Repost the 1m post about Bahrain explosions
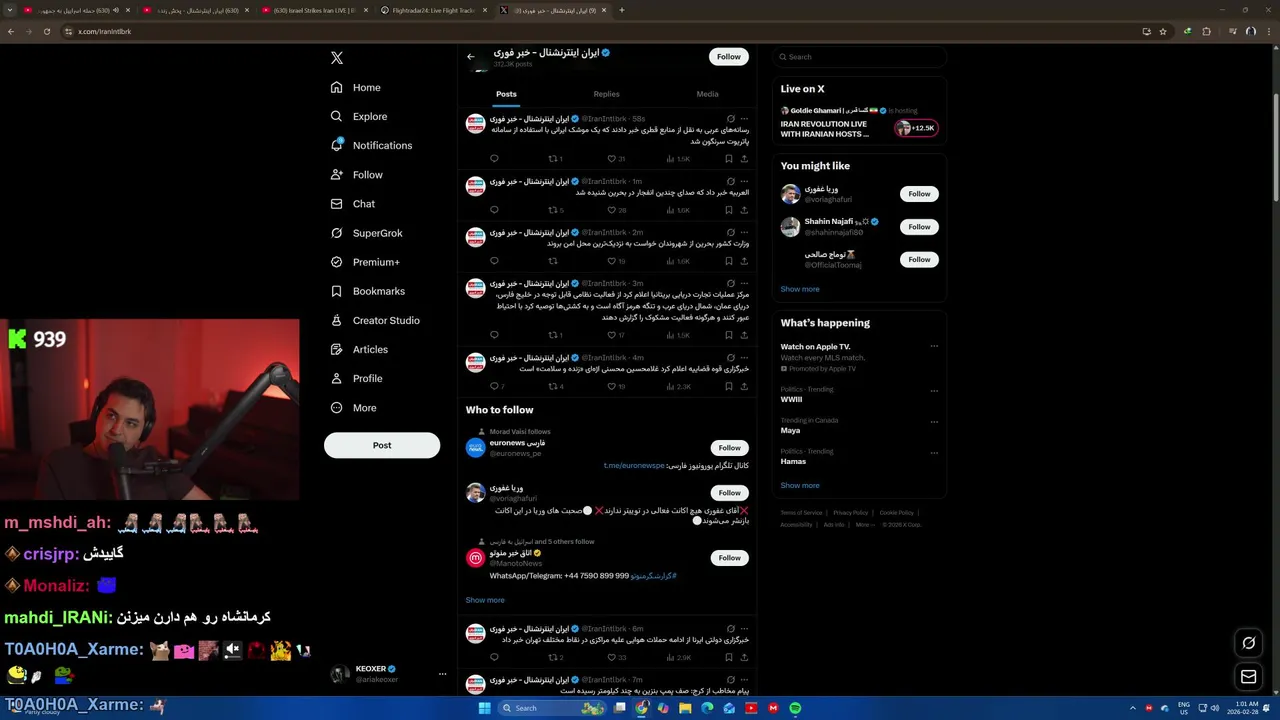 pyautogui.click(x=552, y=210)
